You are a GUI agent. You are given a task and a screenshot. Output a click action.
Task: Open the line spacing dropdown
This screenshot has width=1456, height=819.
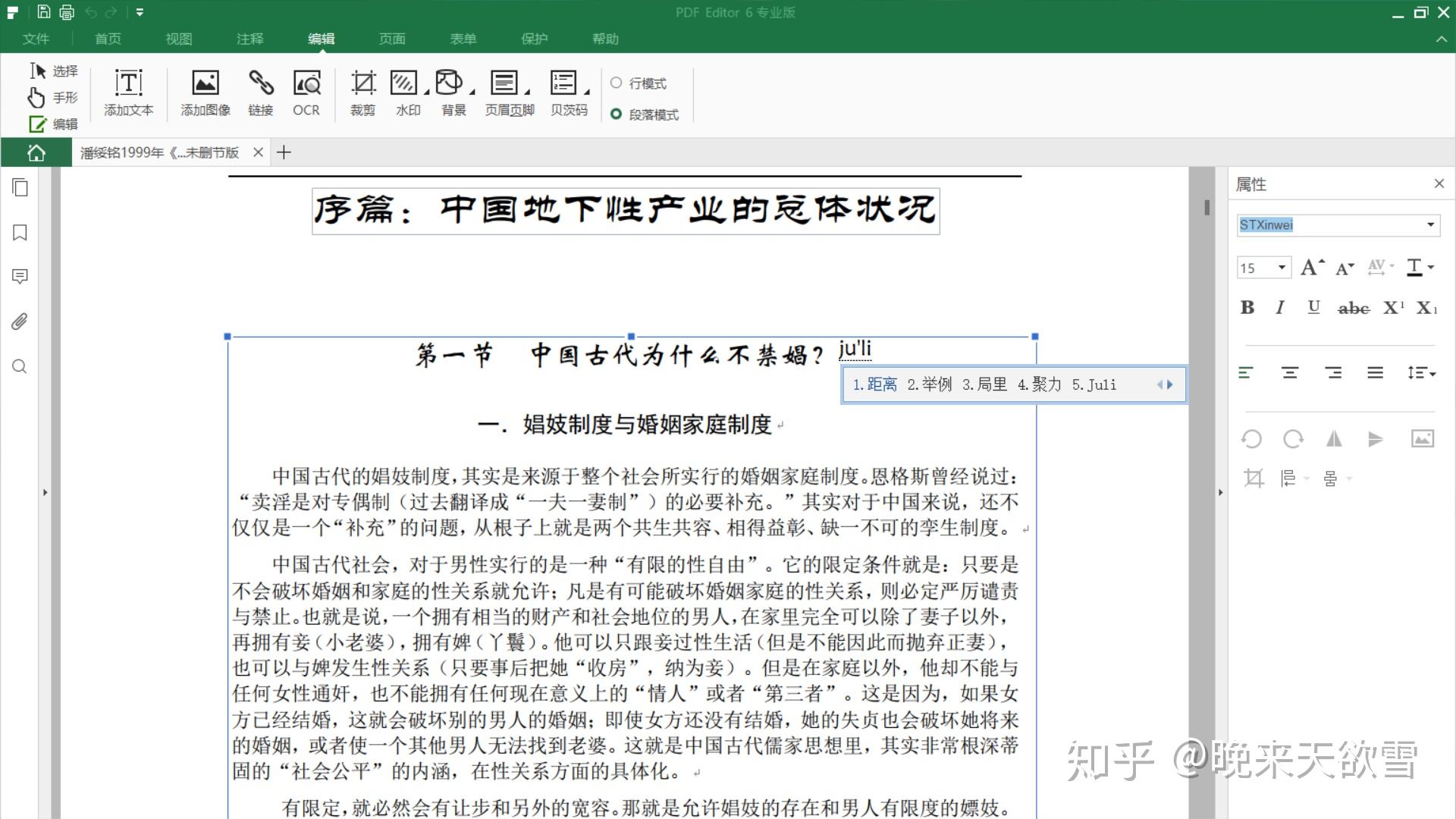1421,372
